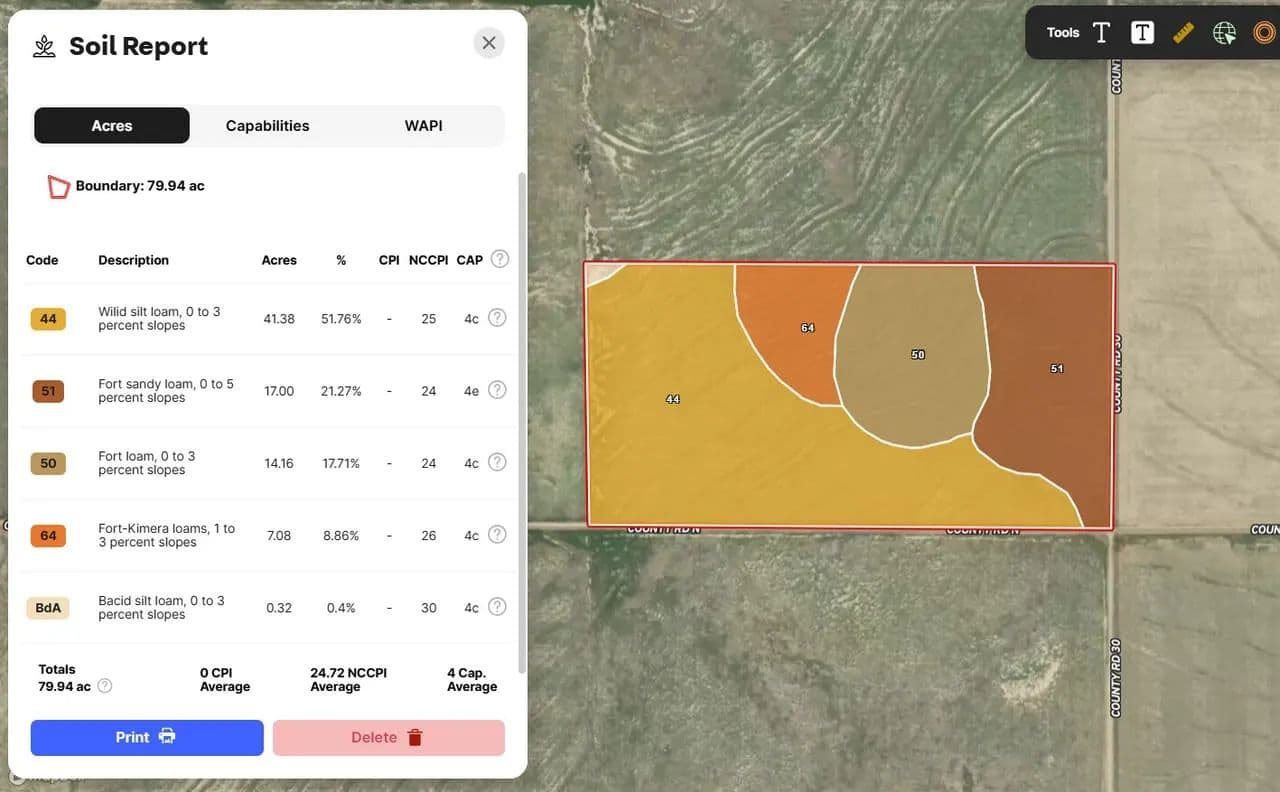1280x792 pixels.
Task: Close the Soil Report panel
Action: 488,43
